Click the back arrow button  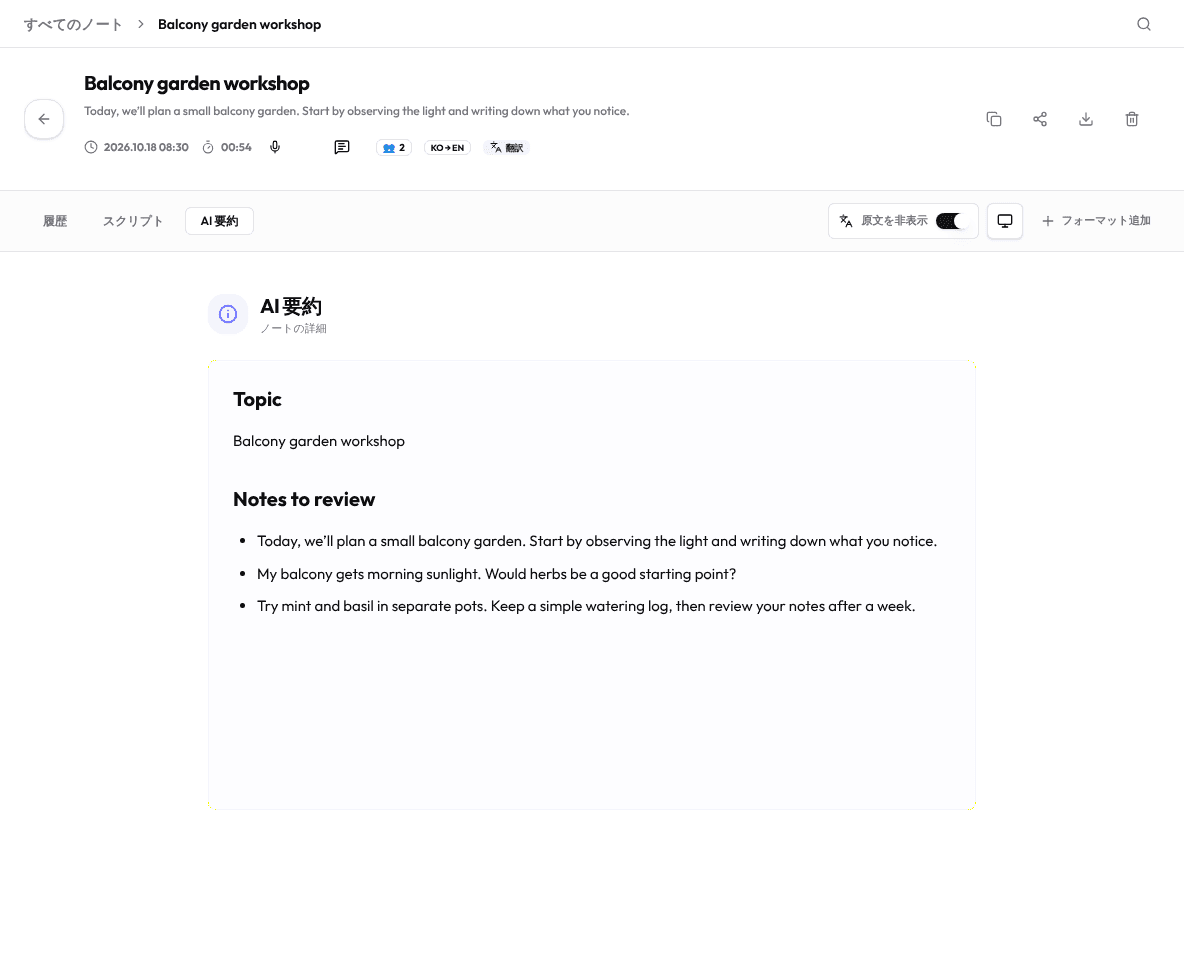click(x=44, y=119)
